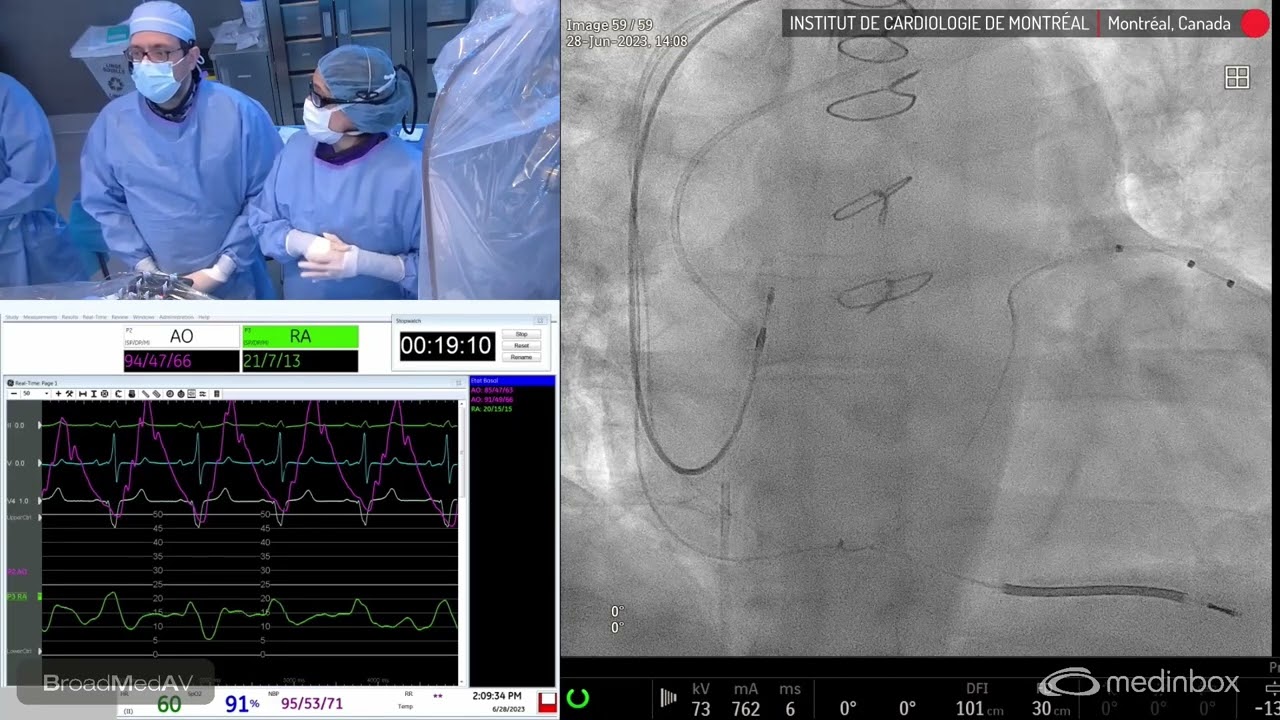Click the operating room camera video feed
1280x720 pixels.
coord(280,150)
